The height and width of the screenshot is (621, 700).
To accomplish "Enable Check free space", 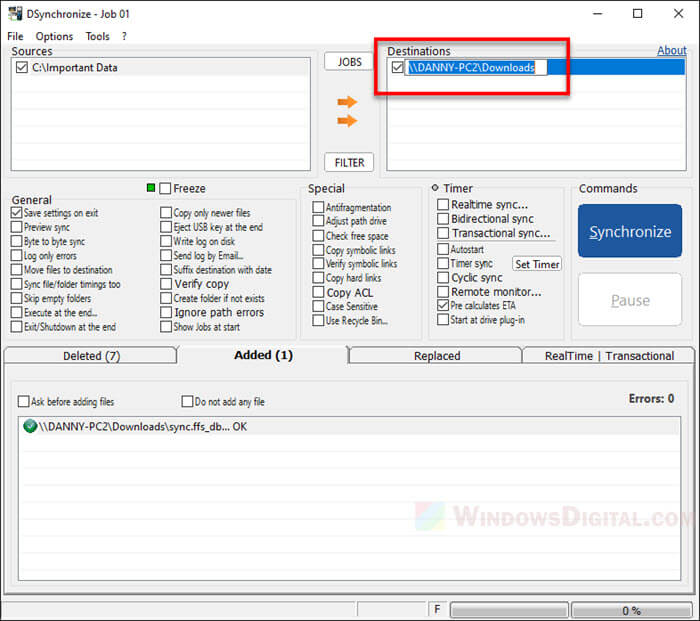I will 318,236.
